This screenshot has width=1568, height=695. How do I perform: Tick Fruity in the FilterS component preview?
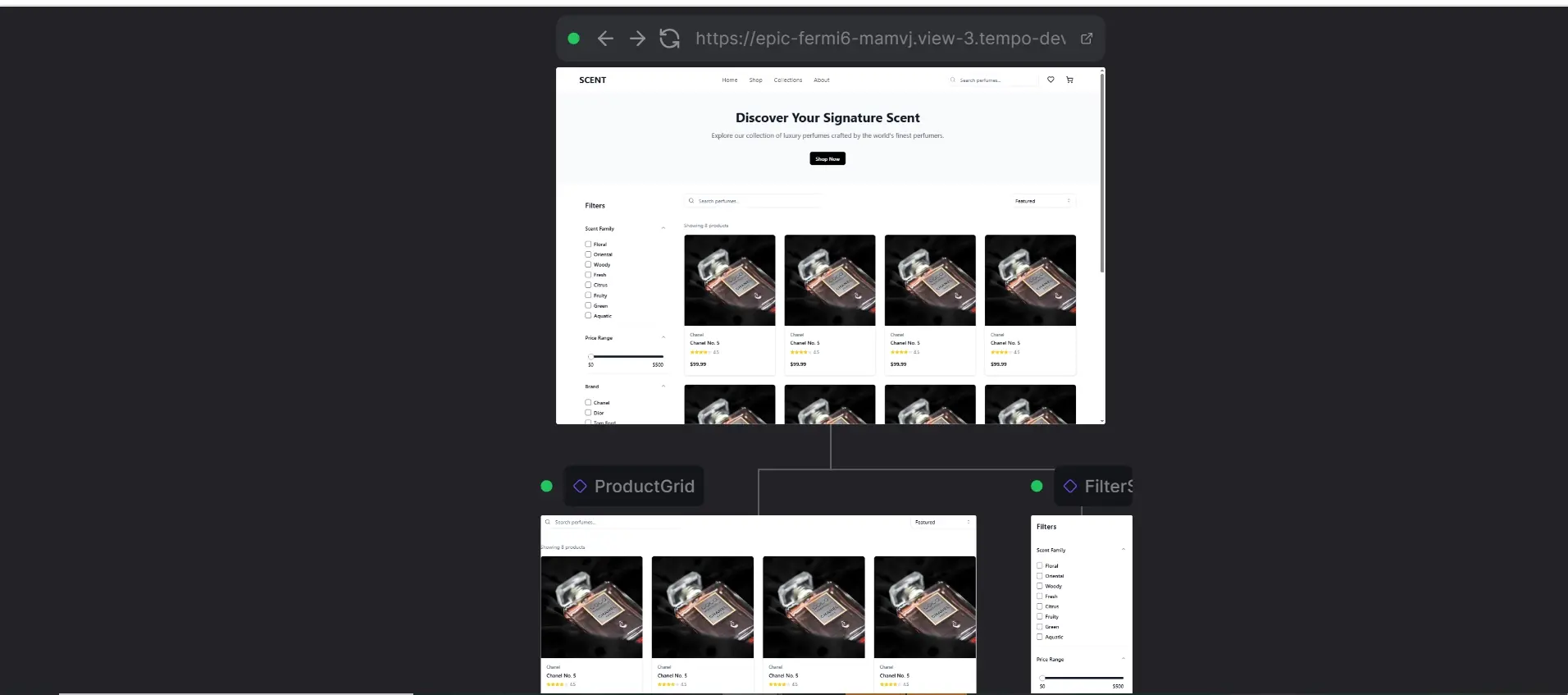1040,616
